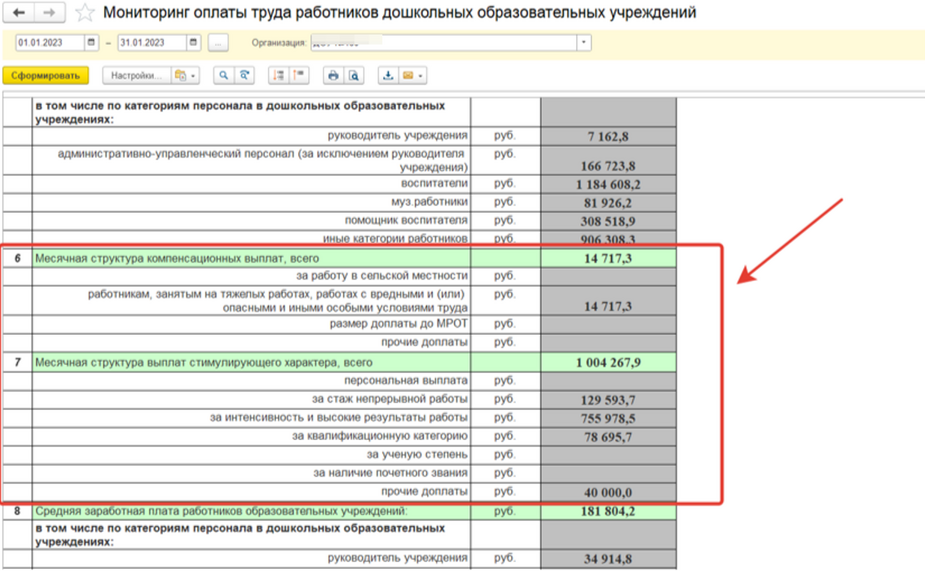The width and height of the screenshot is (925, 571).
Task: Open print preview icon
Action: coord(353,76)
